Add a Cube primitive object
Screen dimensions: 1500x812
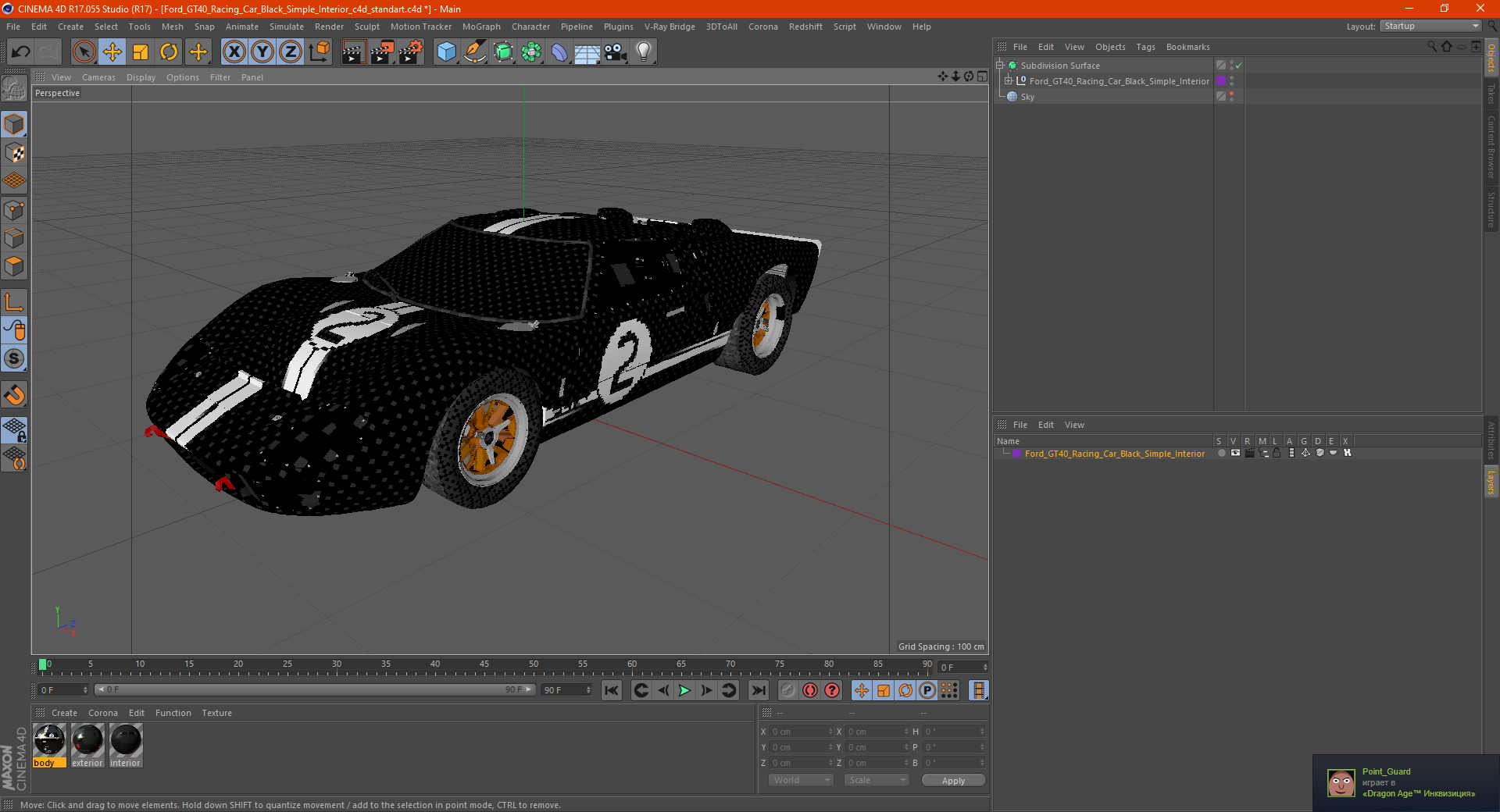[446, 52]
